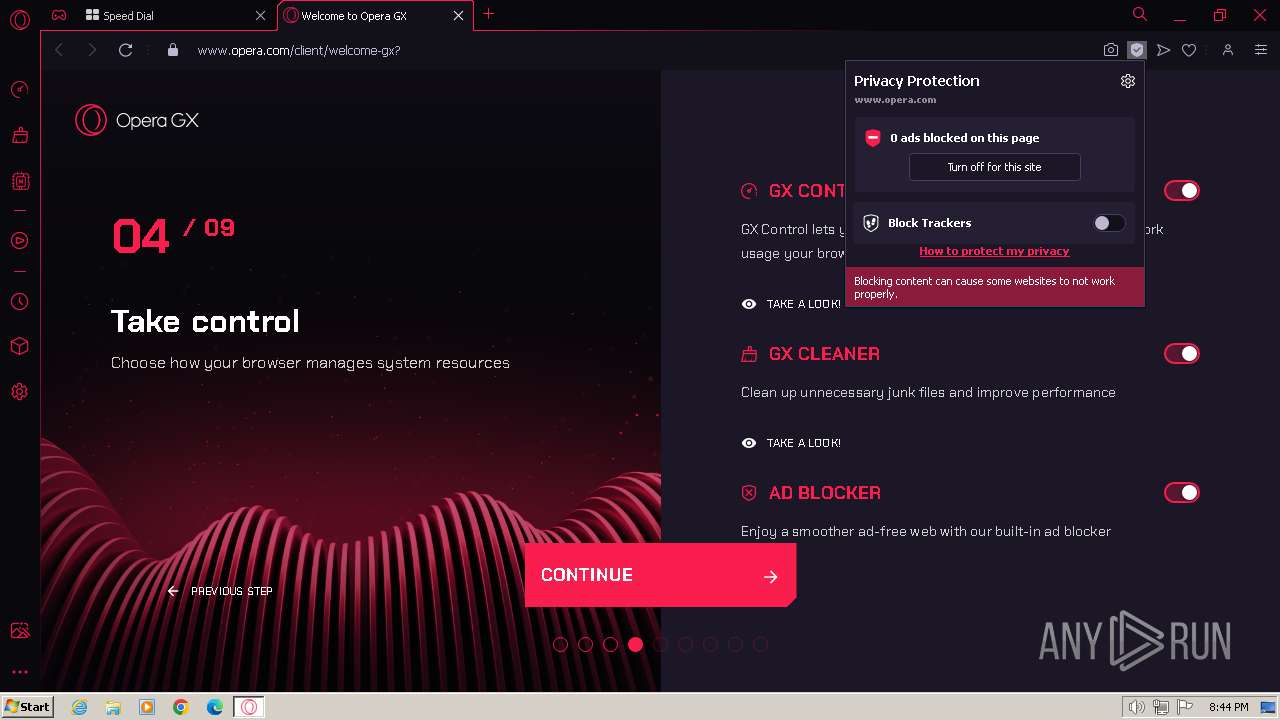Screen dimensions: 1280x720
Task: Click the GX CLEANER heading
Action: click(x=824, y=354)
